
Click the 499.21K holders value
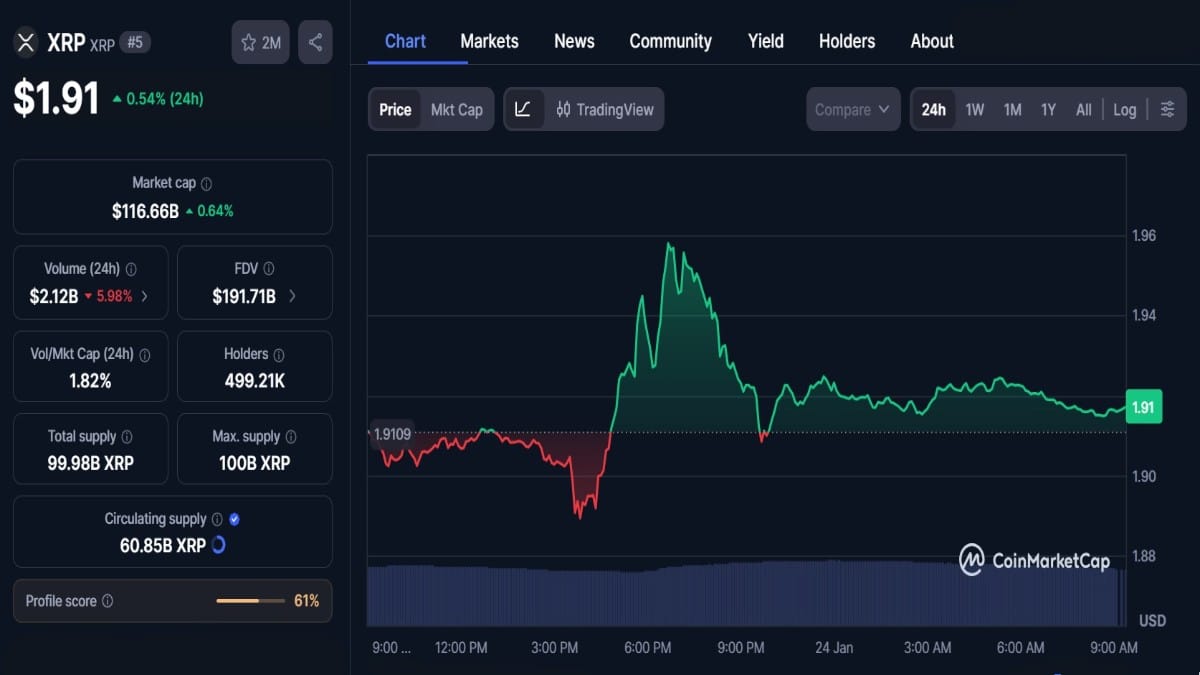coord(255,381)
